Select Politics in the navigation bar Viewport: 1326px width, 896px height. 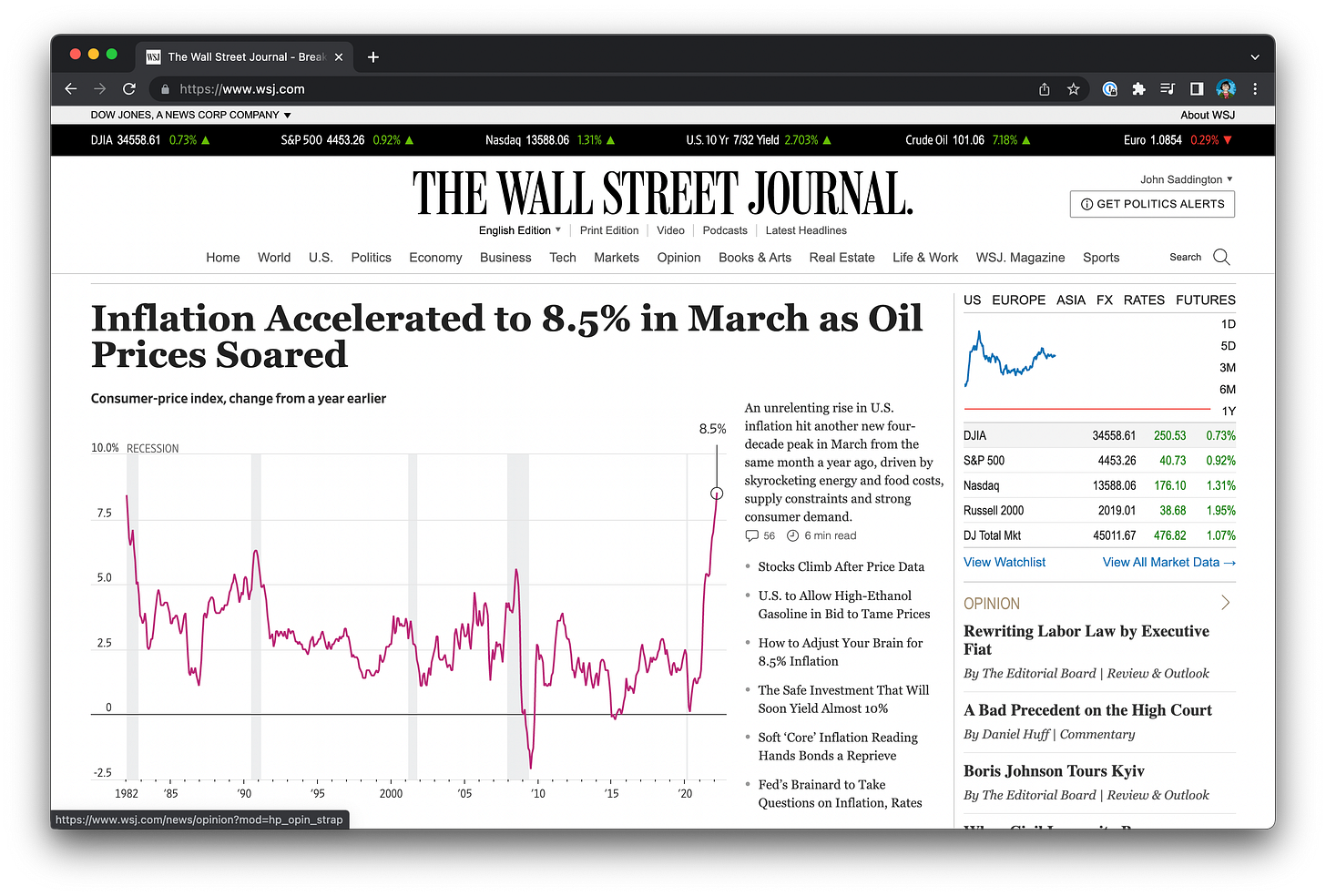(372, 258)
